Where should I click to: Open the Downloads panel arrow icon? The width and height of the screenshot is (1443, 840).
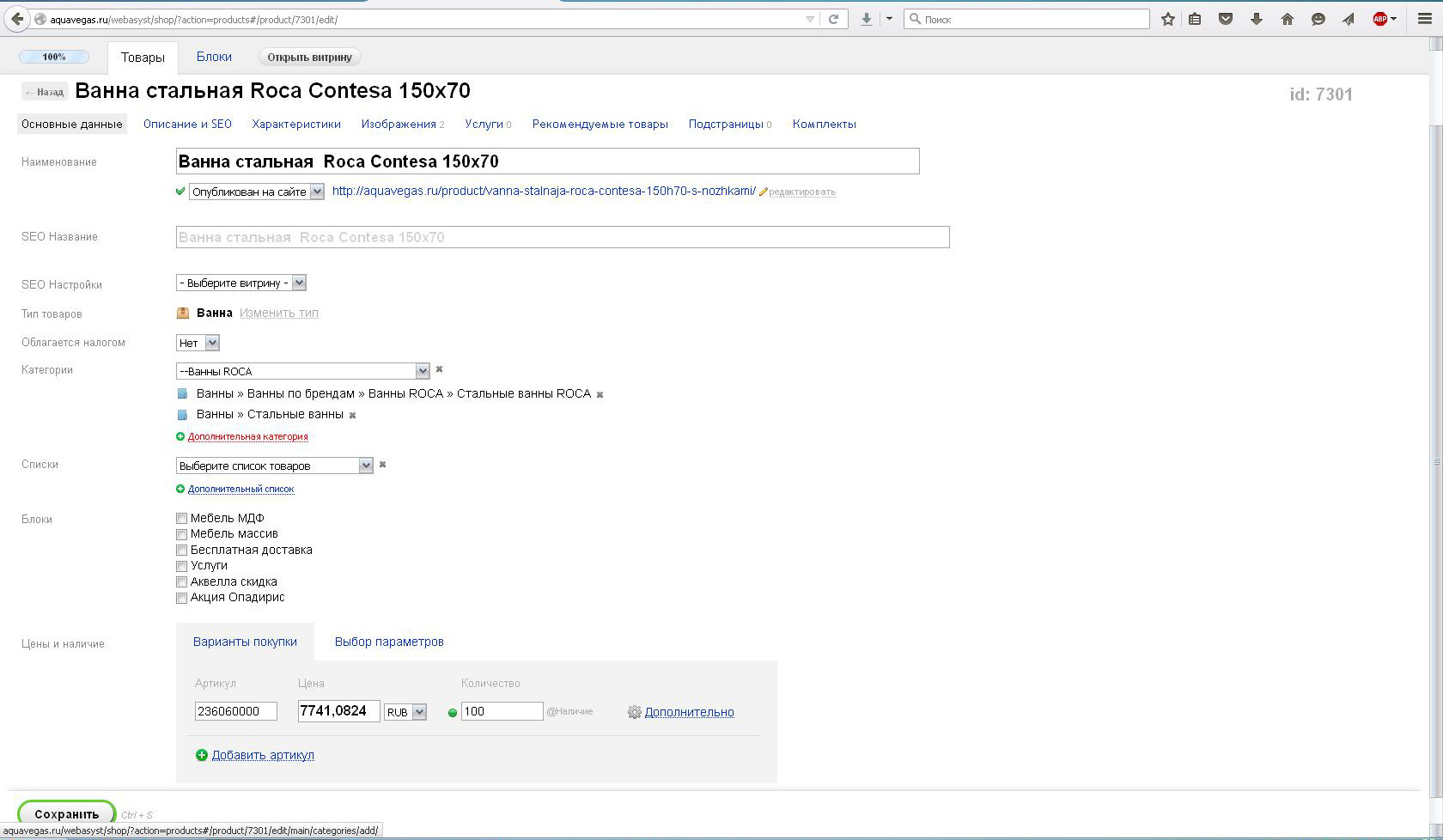tap(1257, 19)
